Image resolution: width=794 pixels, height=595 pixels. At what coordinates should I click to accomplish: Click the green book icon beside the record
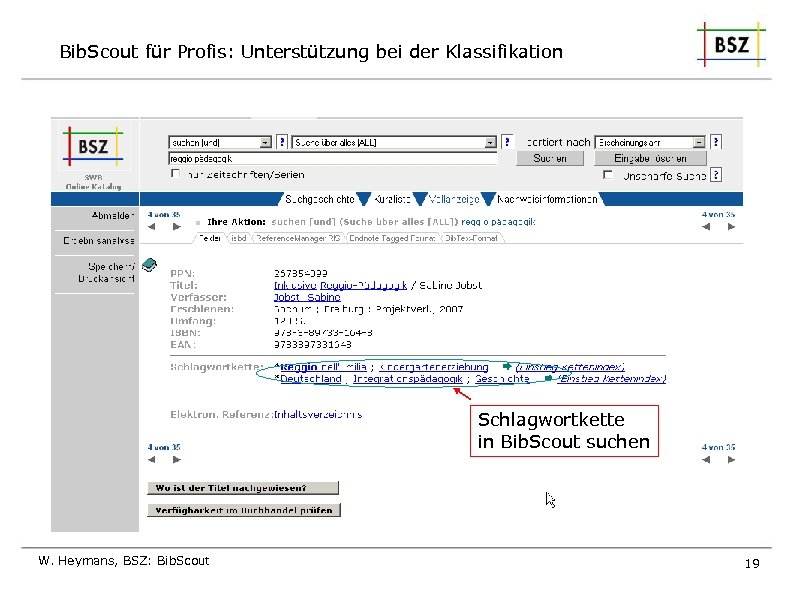[149, 264]
